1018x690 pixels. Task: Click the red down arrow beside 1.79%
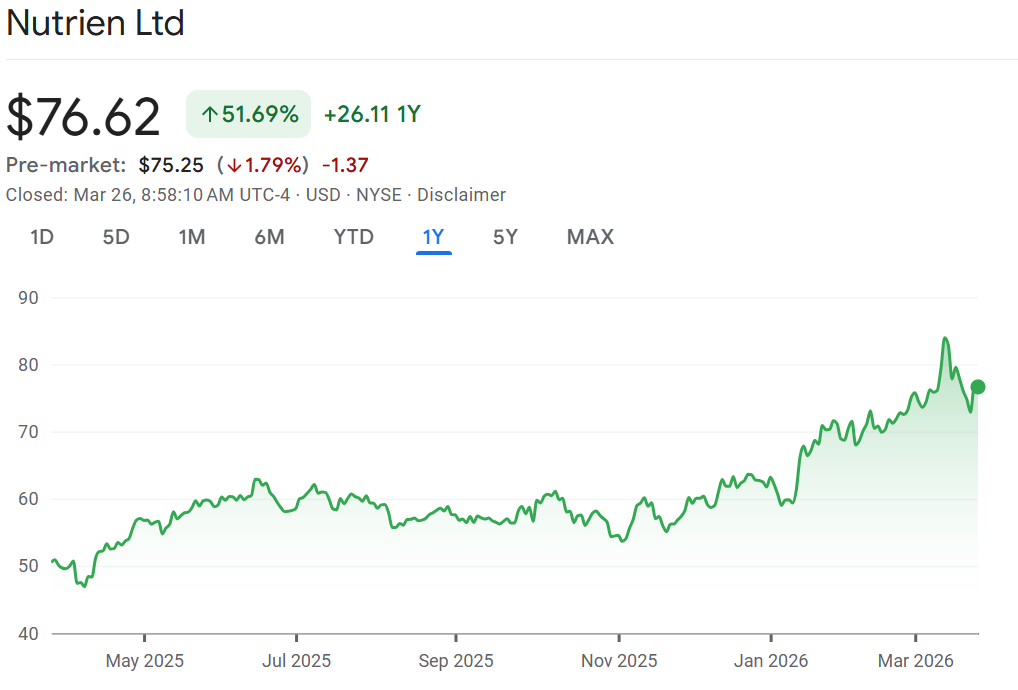point(233,165)
